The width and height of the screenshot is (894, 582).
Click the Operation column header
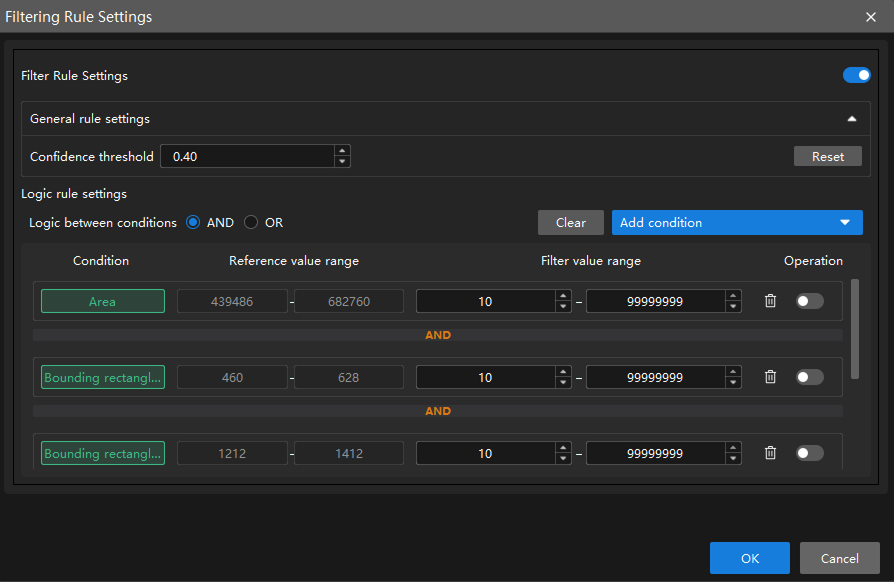(813, 261)
